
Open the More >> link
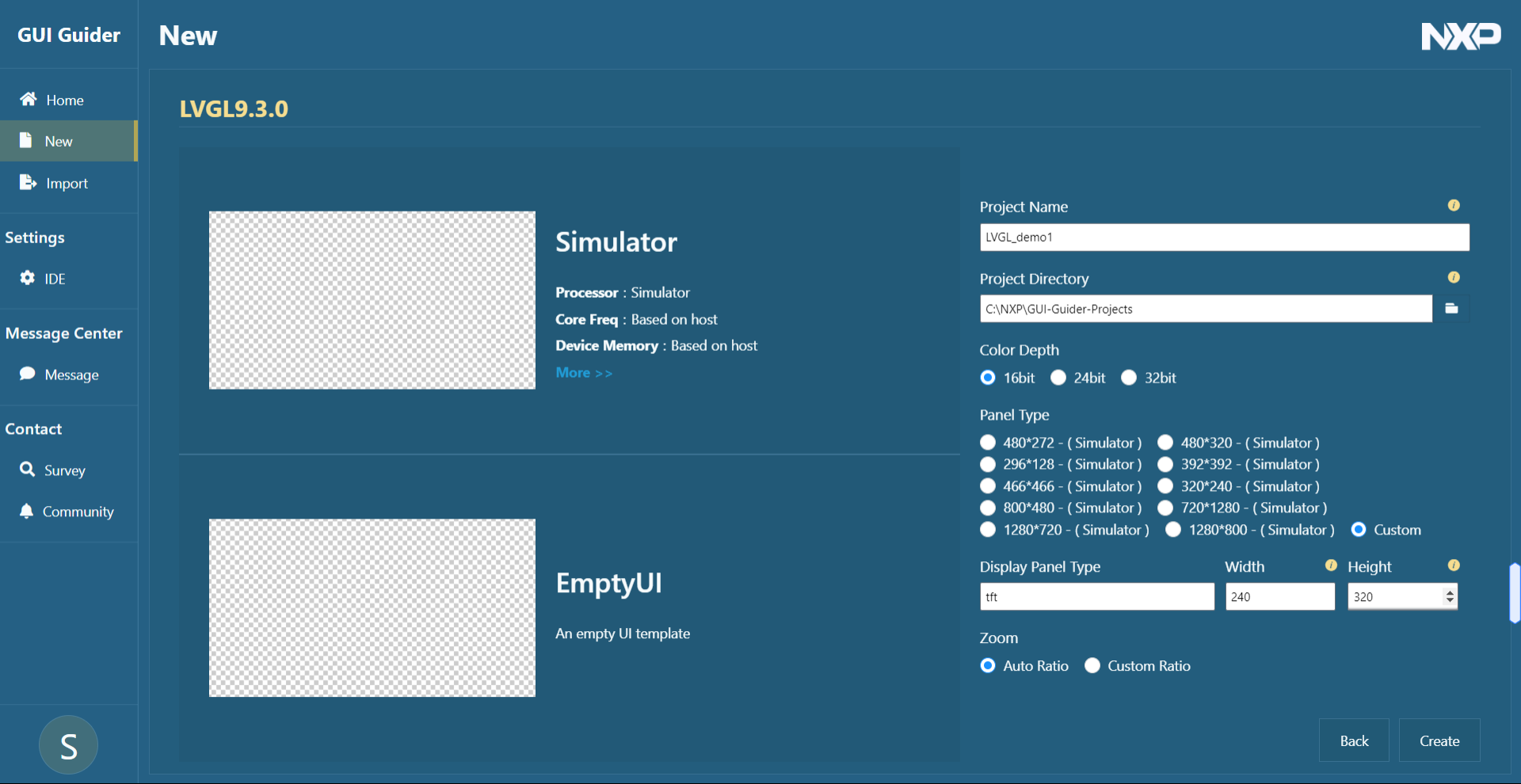click(584, 372)
